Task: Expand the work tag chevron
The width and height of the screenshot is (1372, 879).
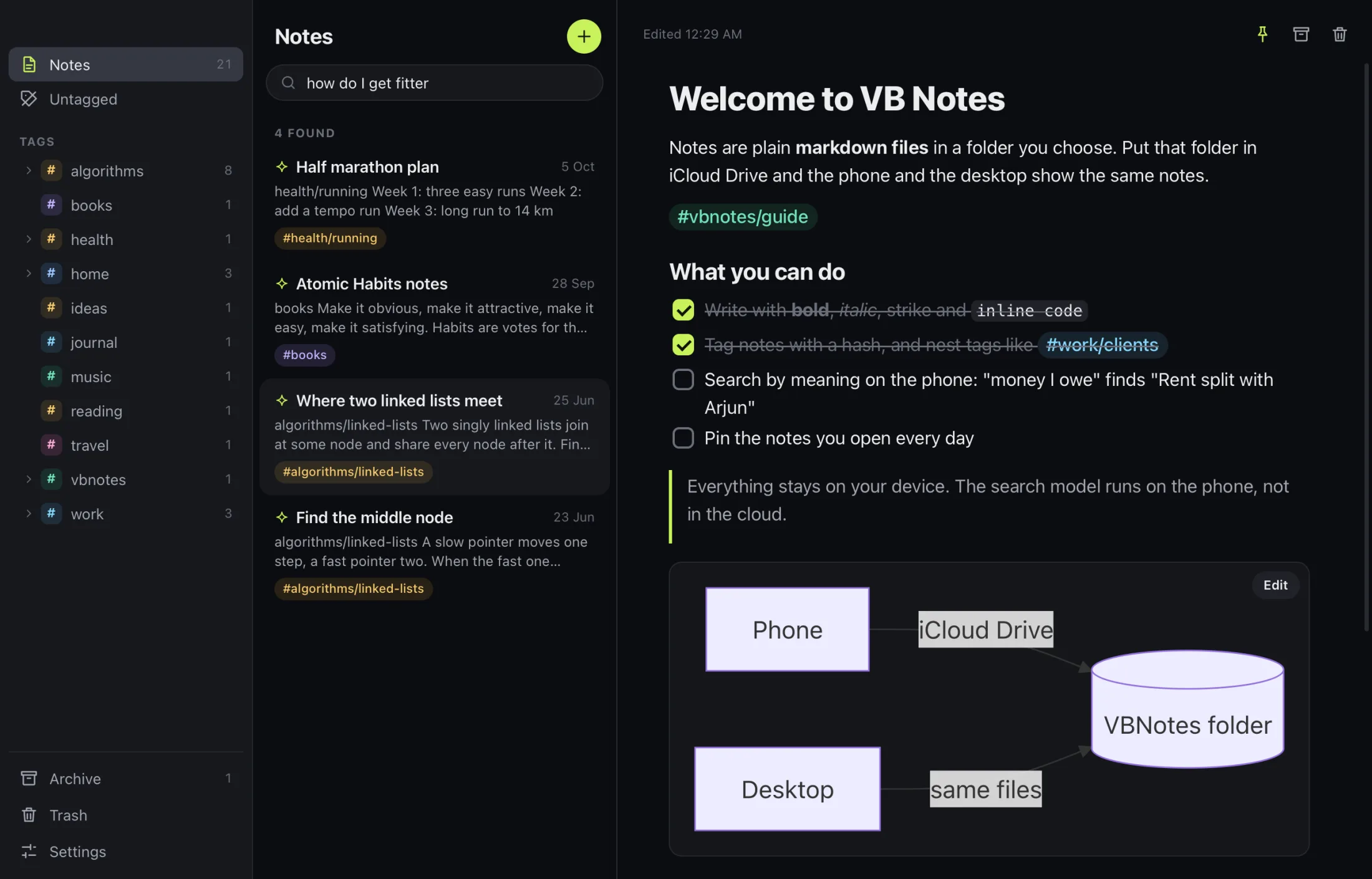Action: (x=28, y=513)
